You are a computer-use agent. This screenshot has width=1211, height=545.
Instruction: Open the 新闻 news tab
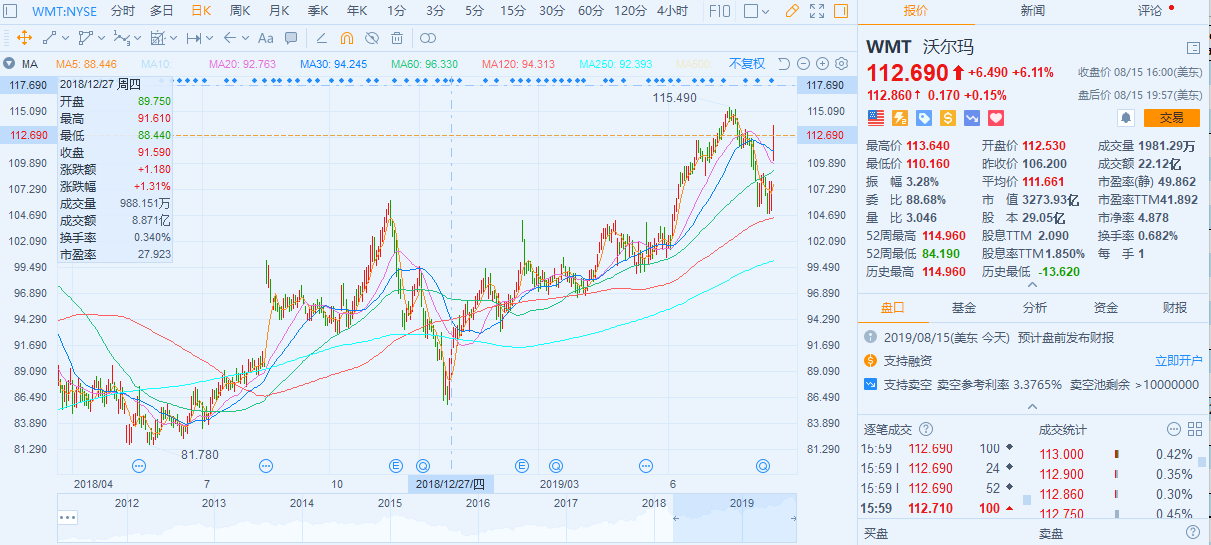click(1033, 11)
